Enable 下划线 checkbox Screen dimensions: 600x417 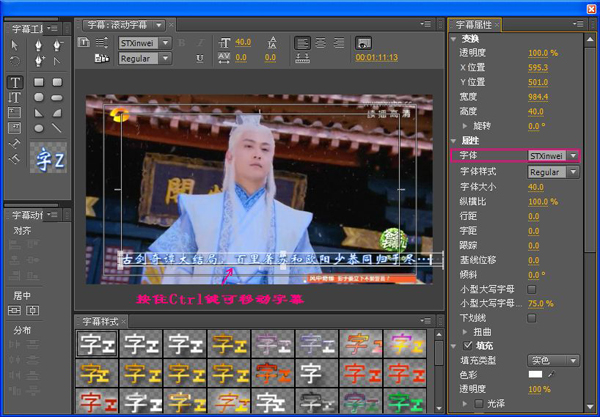pyautogui.click(x=532, y=318)
